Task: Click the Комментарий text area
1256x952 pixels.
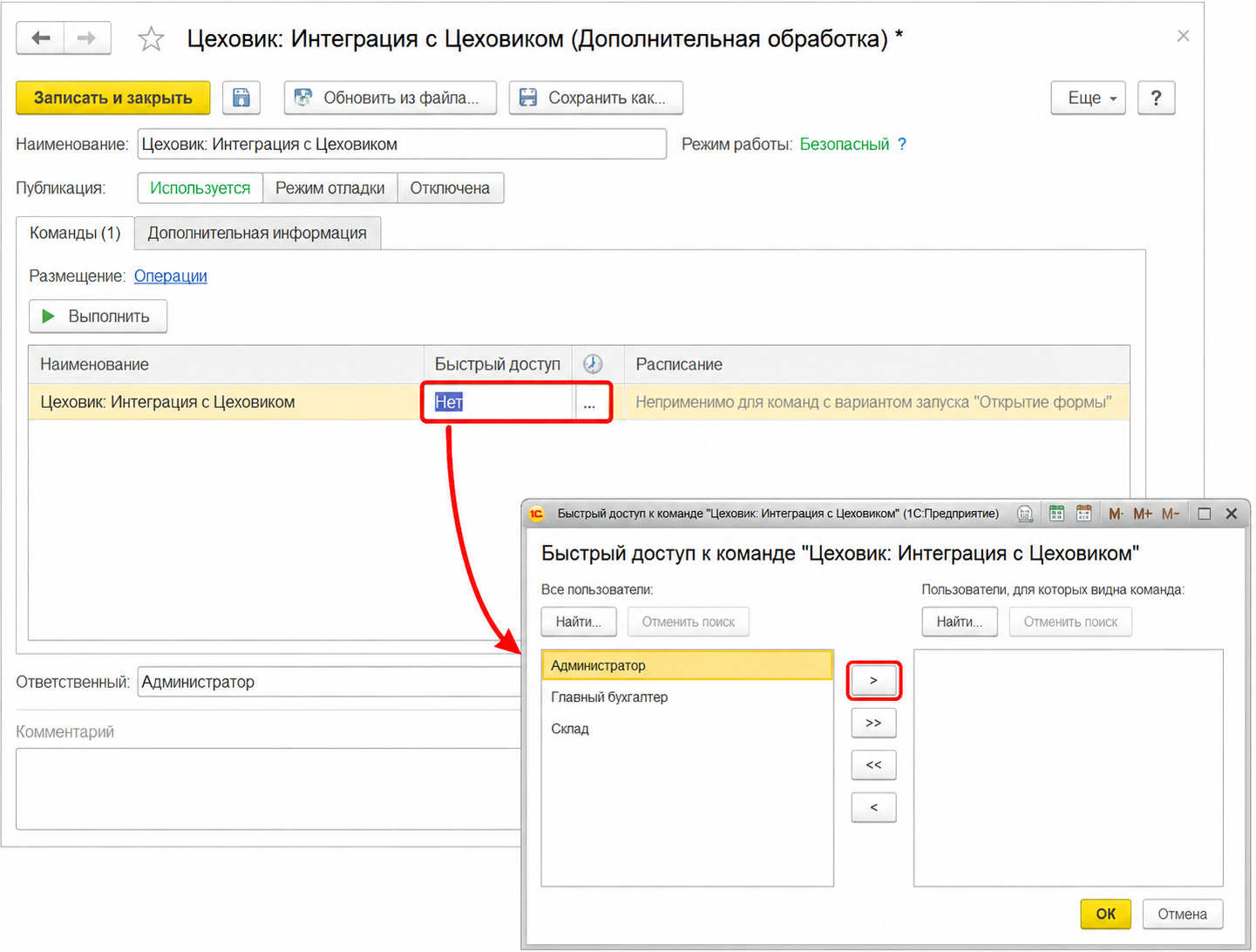Action: pos(269,789)
